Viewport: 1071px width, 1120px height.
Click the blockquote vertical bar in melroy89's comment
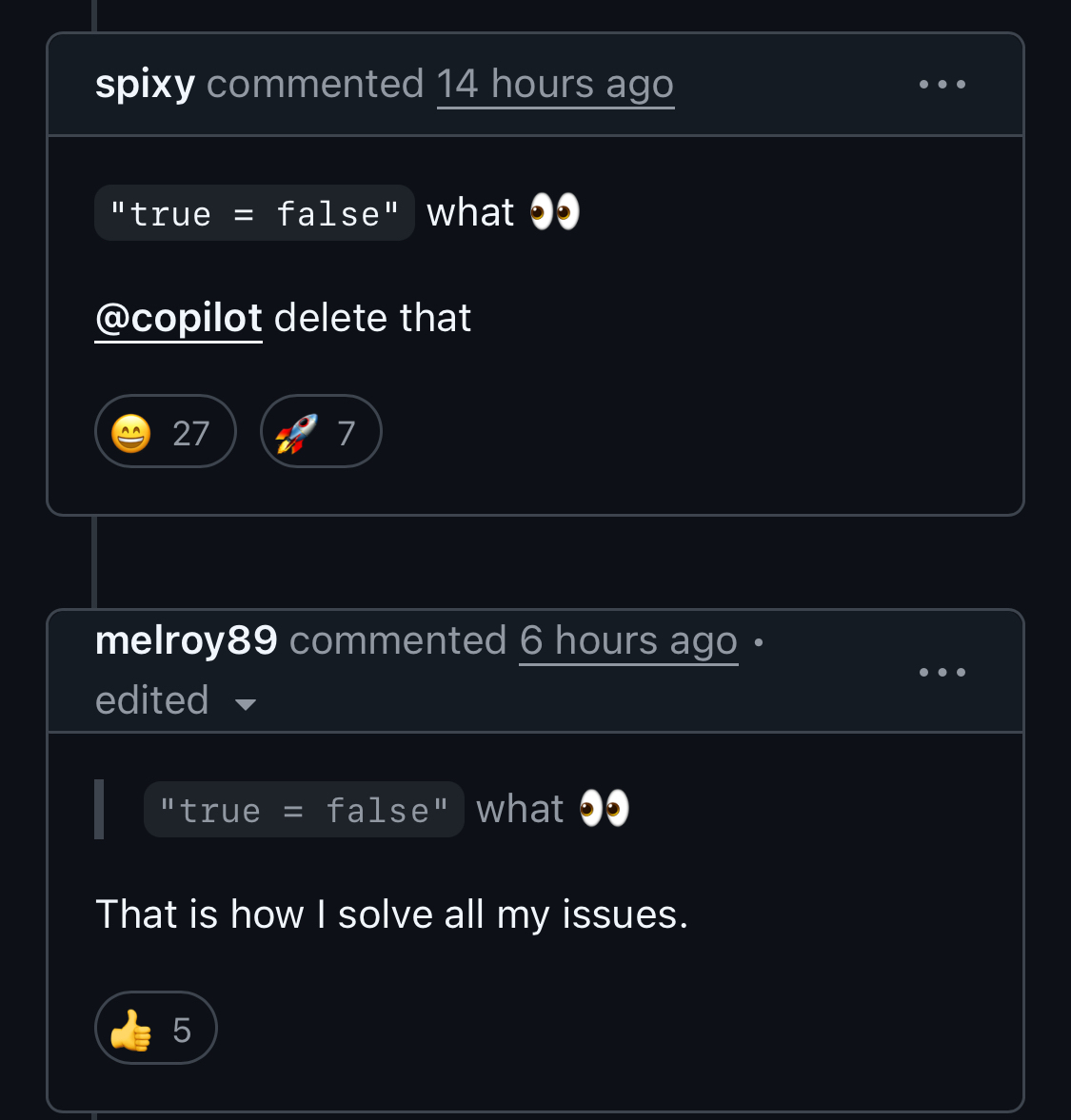pos(99,809)
